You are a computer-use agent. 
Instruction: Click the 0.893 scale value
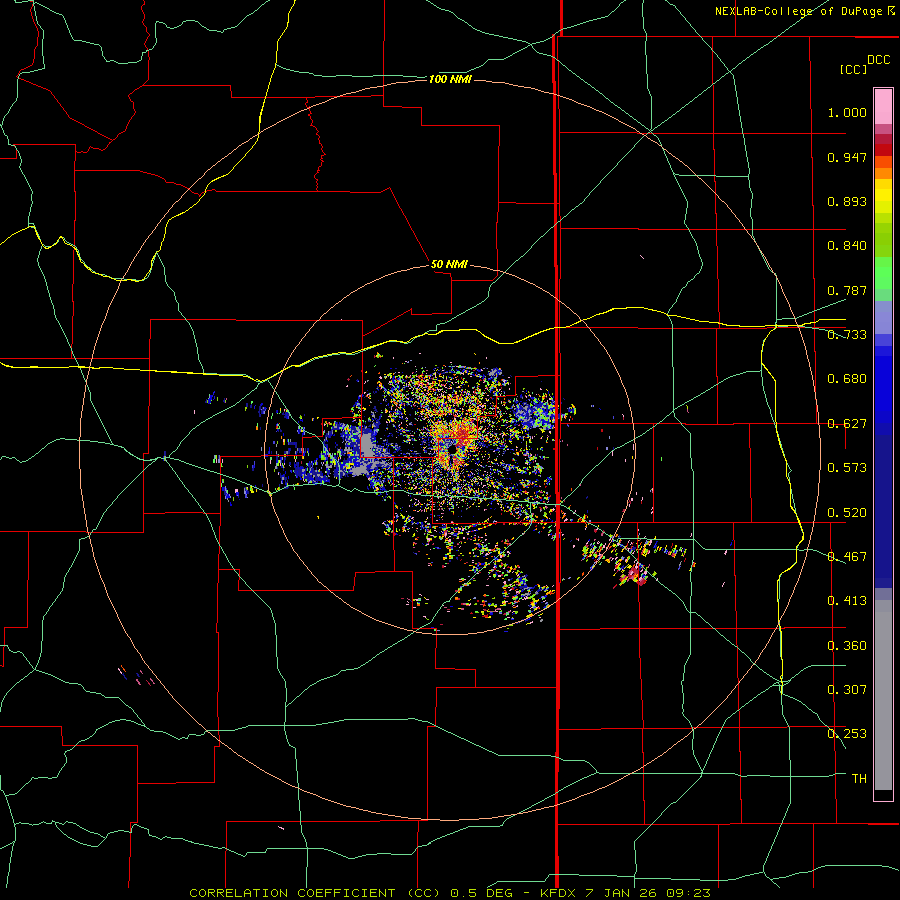[x=847, y=201]
